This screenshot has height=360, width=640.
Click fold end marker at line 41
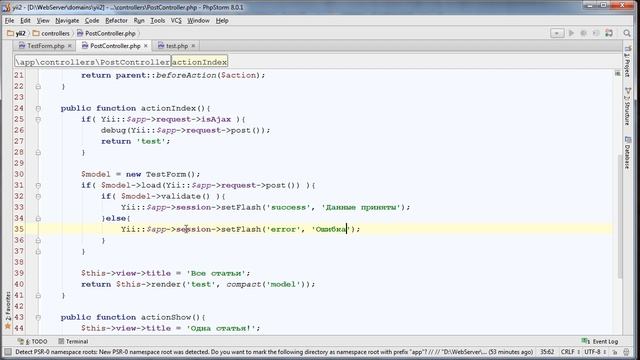pyautogui.click(x=38, y=295)
